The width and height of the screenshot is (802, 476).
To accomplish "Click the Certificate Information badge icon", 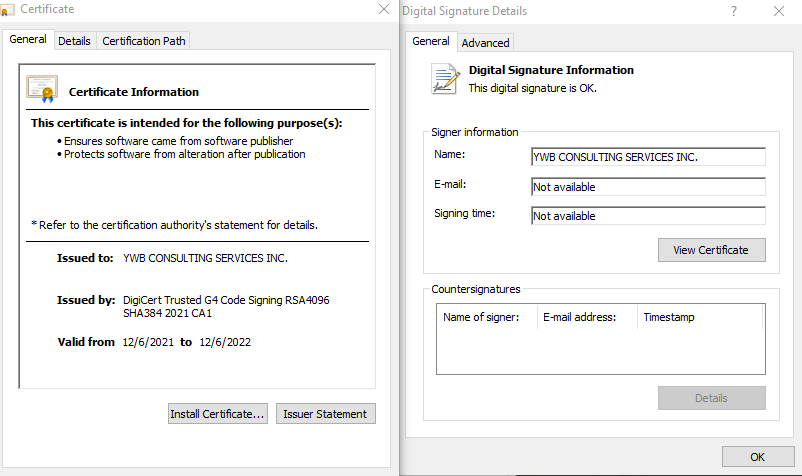I will (41, 90).
